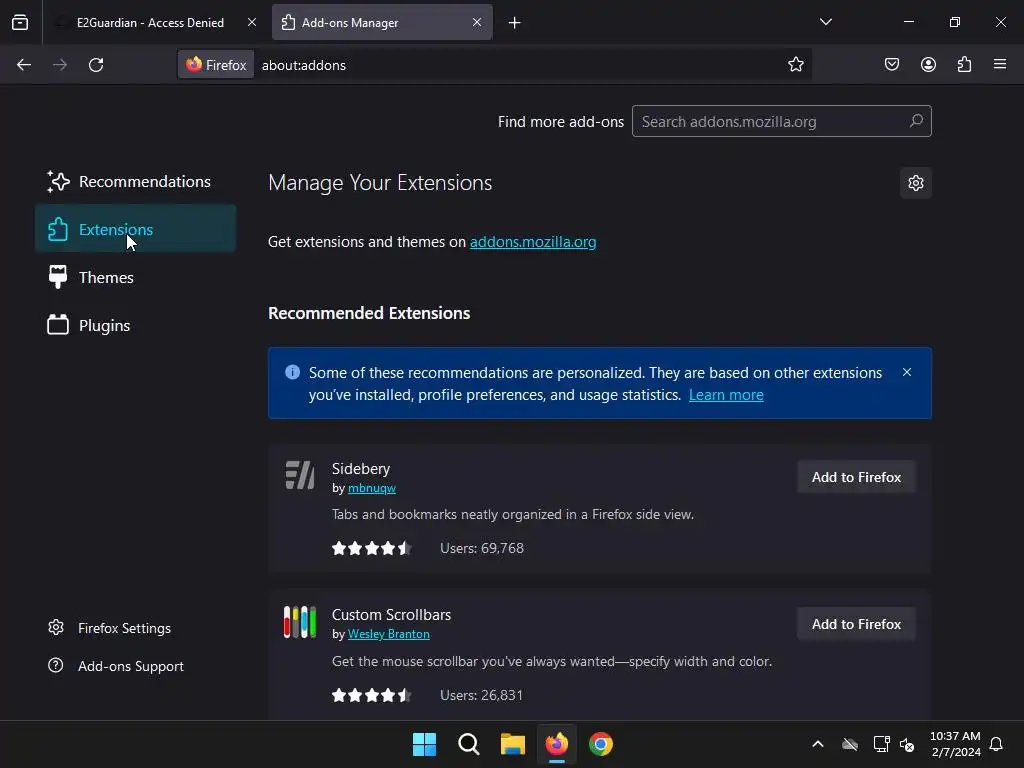Open the muted volume tray icon
Screen dimensions: 1024x768
[x=907, y=744]
